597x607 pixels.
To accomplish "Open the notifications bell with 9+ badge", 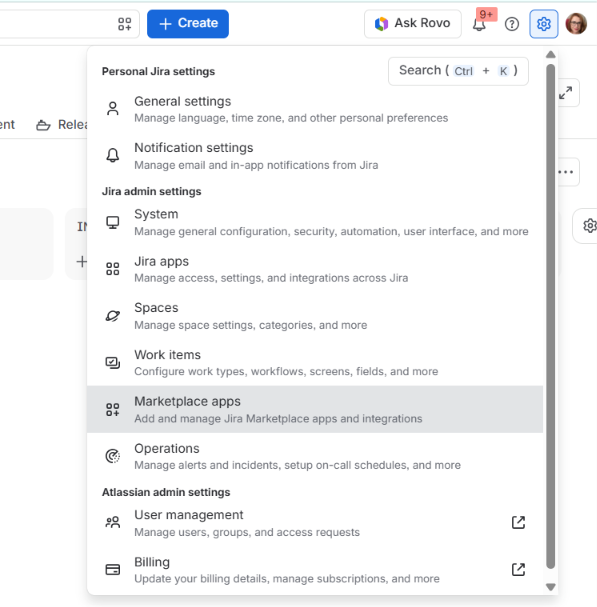I will [x=479, y=24].
